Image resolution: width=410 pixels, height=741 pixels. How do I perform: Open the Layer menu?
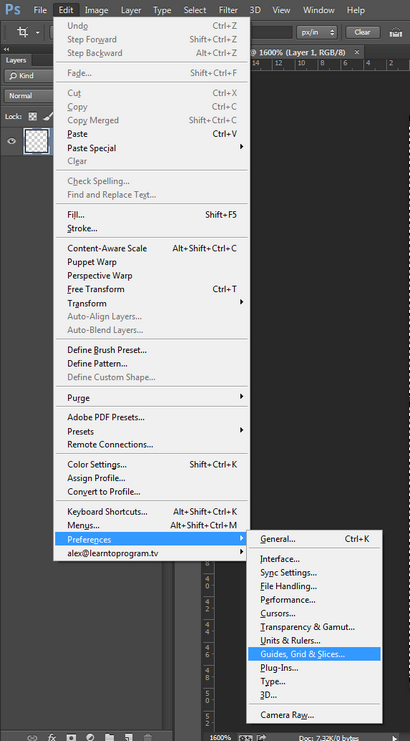pos(131,10)
